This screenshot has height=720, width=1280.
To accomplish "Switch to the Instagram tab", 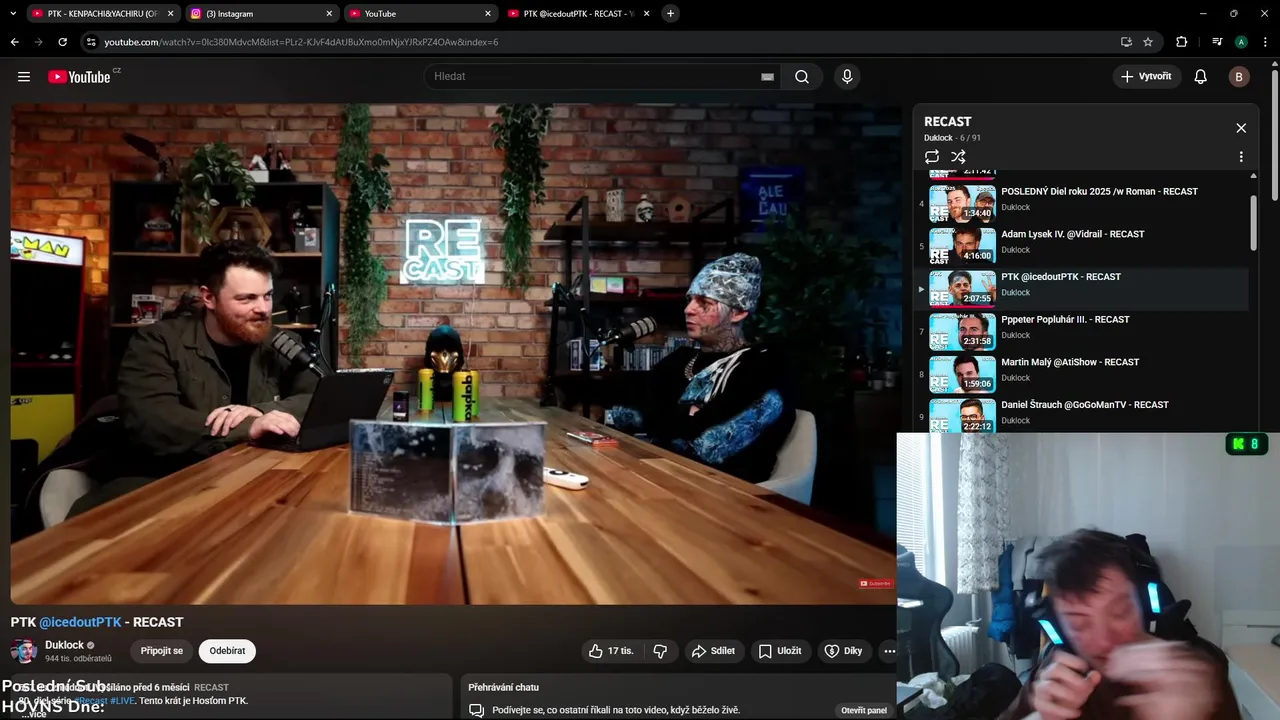I will pos(262,14).
